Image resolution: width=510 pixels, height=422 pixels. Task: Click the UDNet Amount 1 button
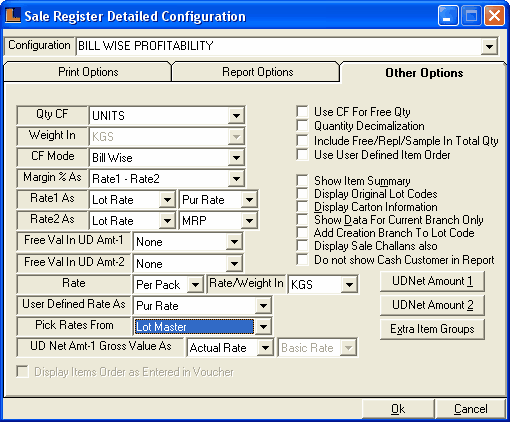pyautogui.click(x=432, y=281)
